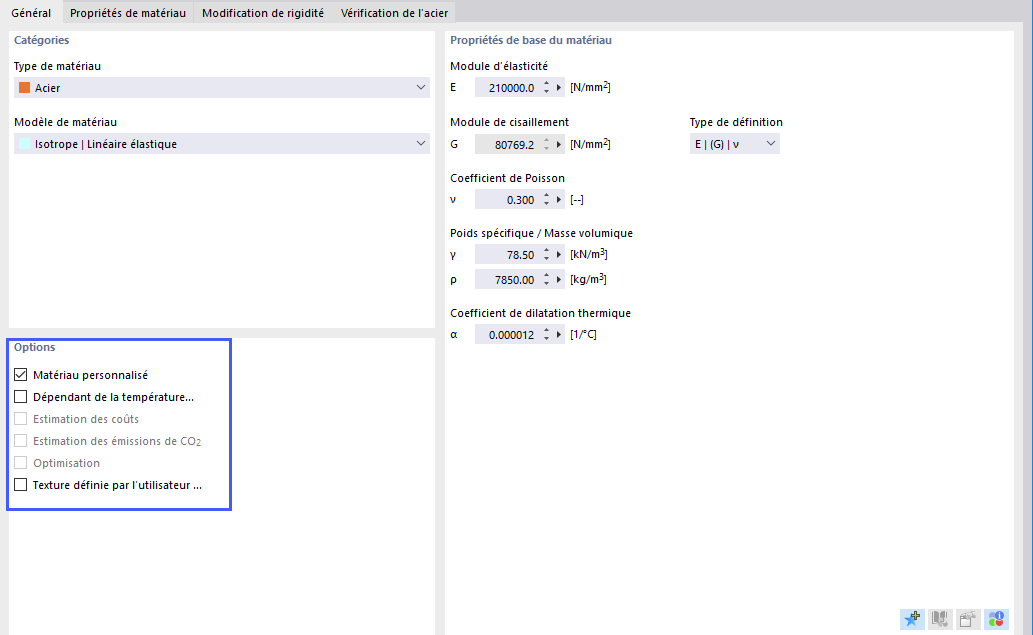This screenshot has height=635, width=1033.
Task: Switch to the Vérification de l'acier tab
Action: click(392, 13)
